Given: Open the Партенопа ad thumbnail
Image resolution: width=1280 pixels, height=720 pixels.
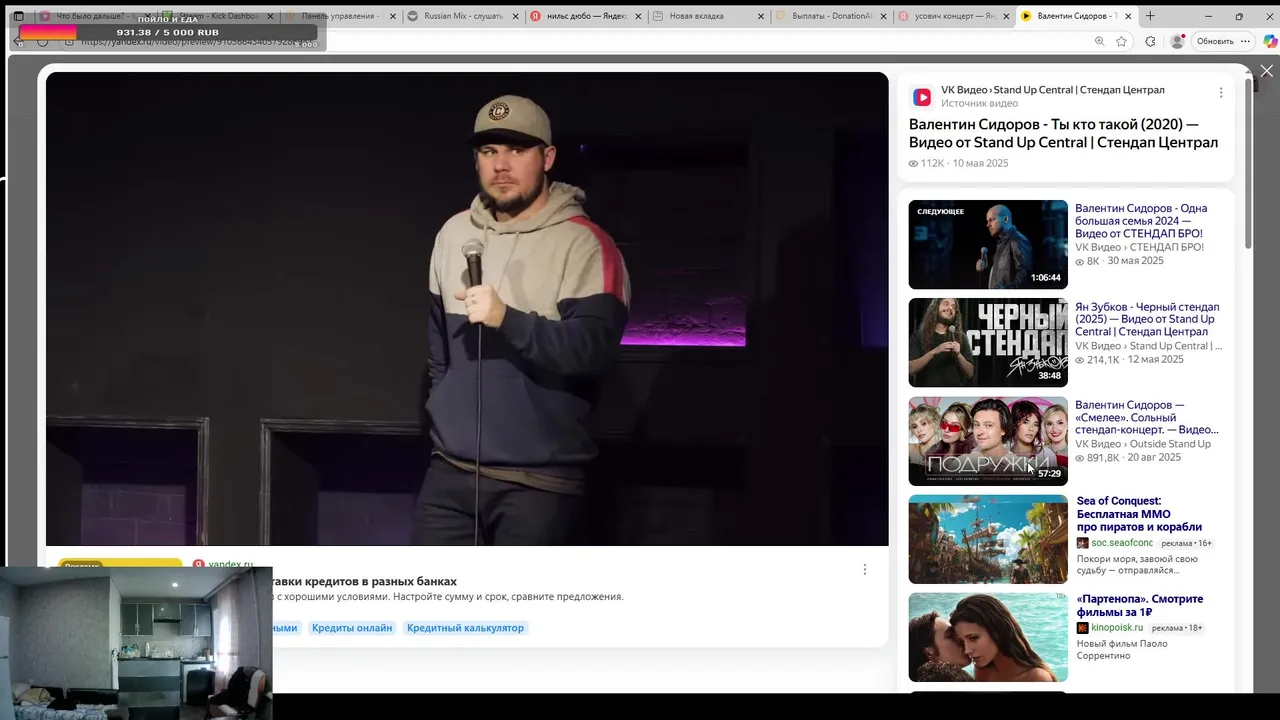Looking at the screenshot, I should (988, 637).
